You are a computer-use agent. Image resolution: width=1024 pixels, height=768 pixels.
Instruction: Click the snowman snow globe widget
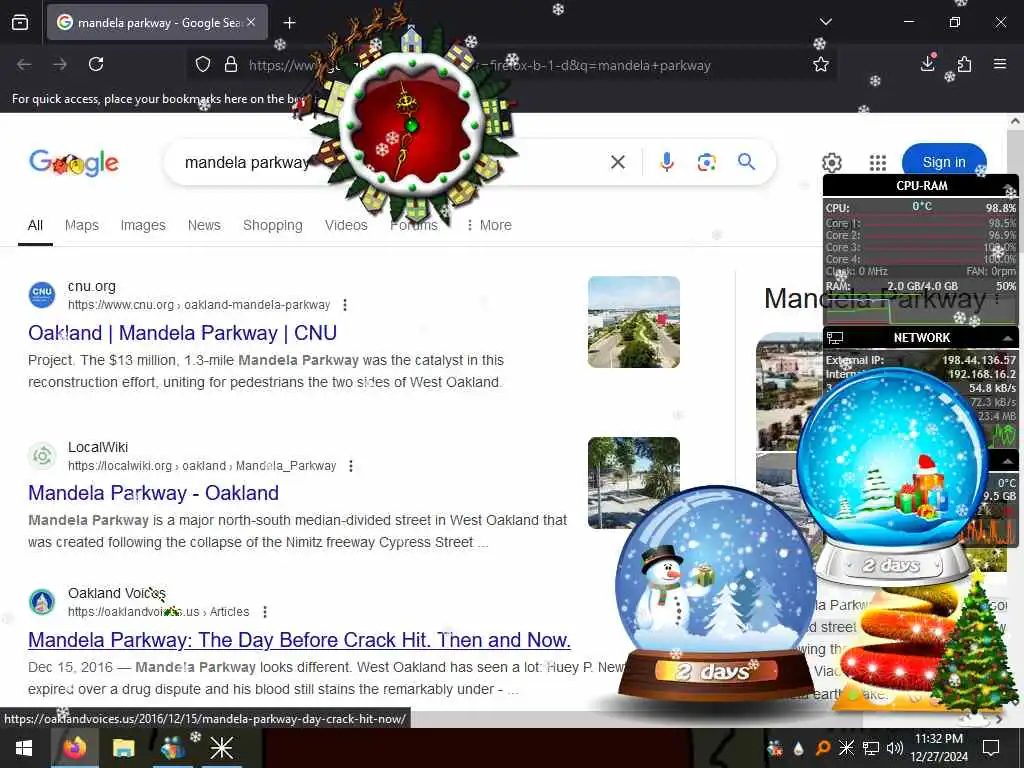point(715,594)
